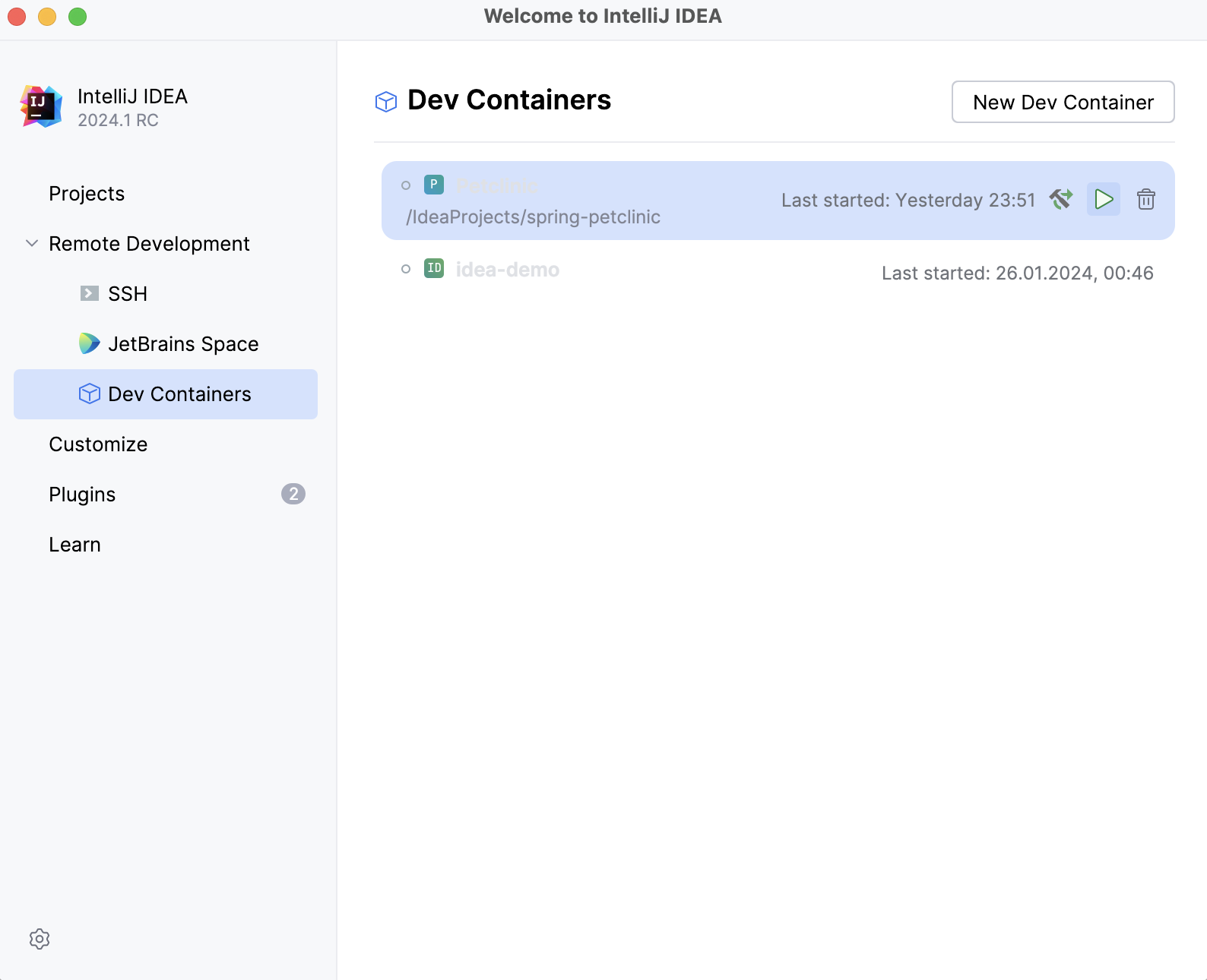The height and width of the screenshot is (980, 1207).
Task: Rebuild the Petclinic container with hammer icon
Action: click(x=1061, y=199)
